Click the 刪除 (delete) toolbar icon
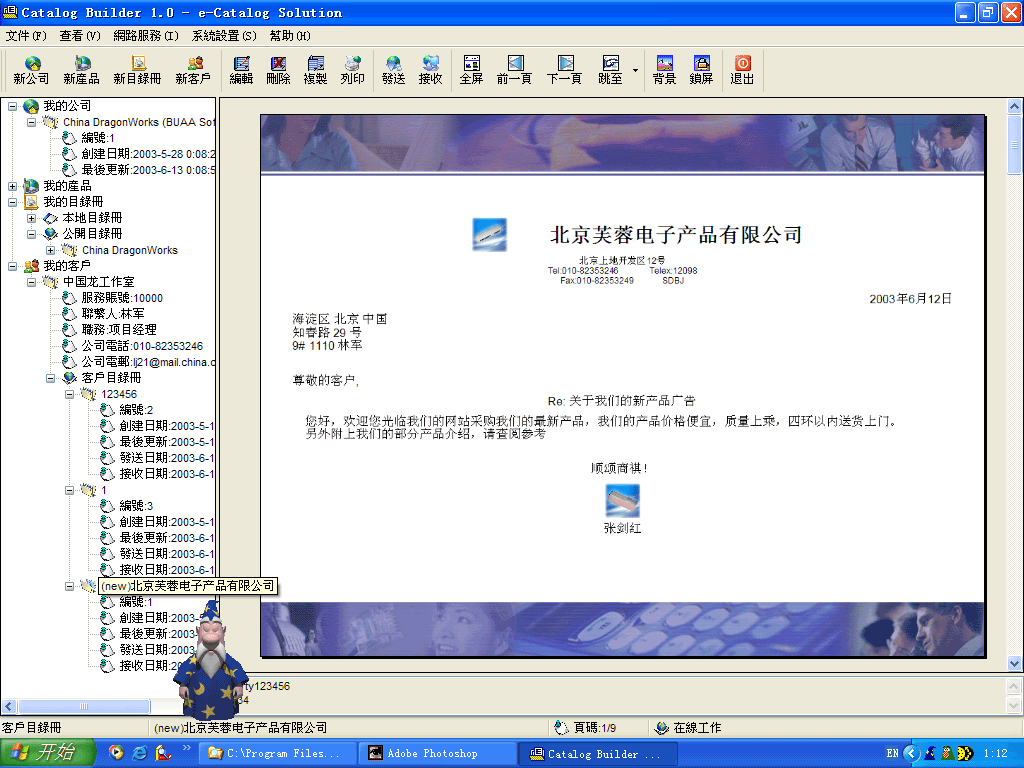This screenshot has height=768, width=1024. (x=278, y=70)
